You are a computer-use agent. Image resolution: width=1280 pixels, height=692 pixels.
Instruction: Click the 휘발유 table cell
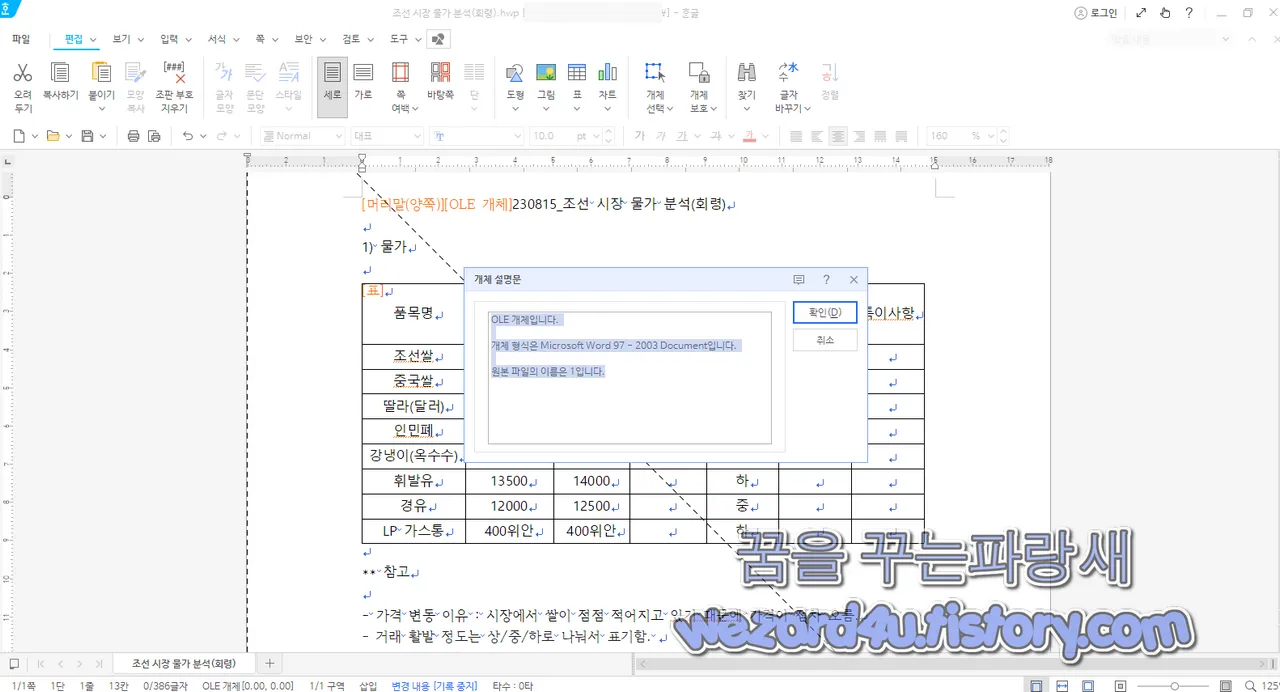tap(414, 481)
